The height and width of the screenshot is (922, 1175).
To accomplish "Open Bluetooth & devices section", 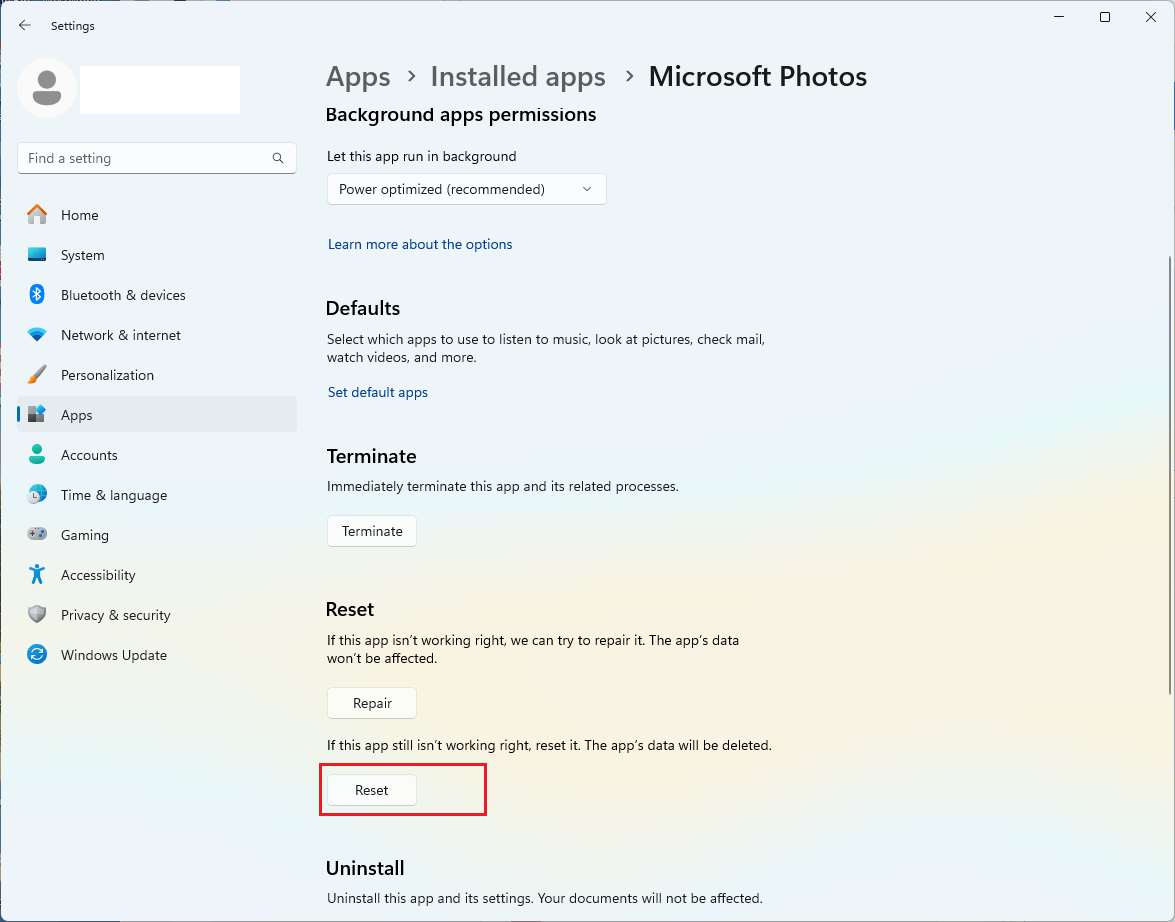I will tap(157, 295).
